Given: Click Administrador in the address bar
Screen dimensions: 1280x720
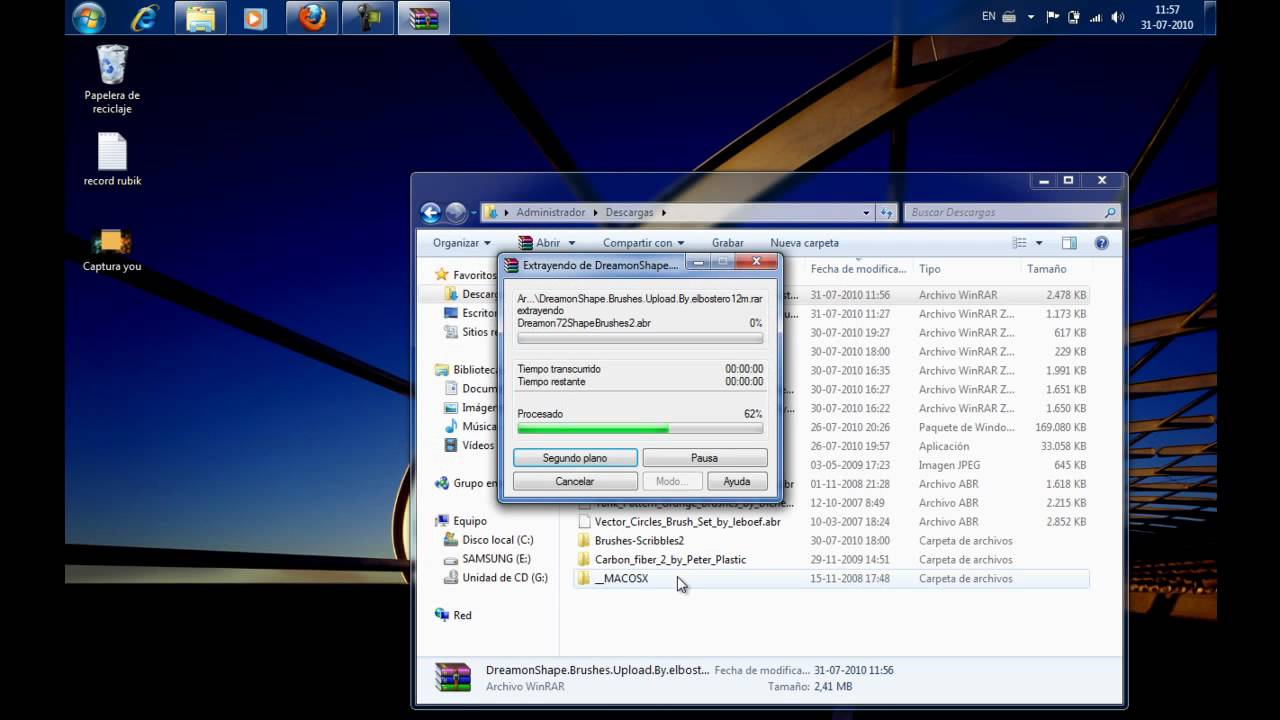Looking at the screenshot, I should coord(550,212).
